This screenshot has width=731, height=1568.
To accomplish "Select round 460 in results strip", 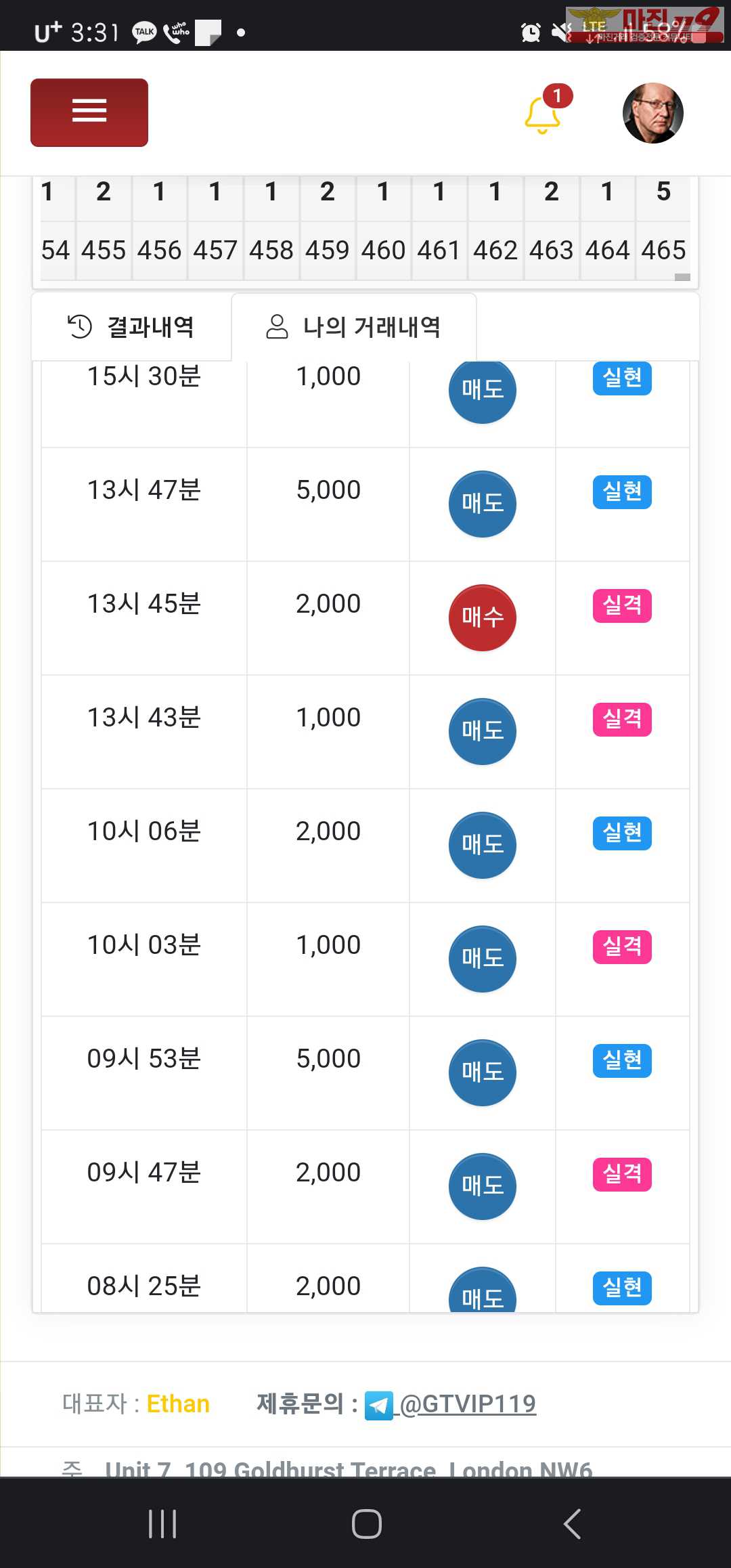I will 383,251.
